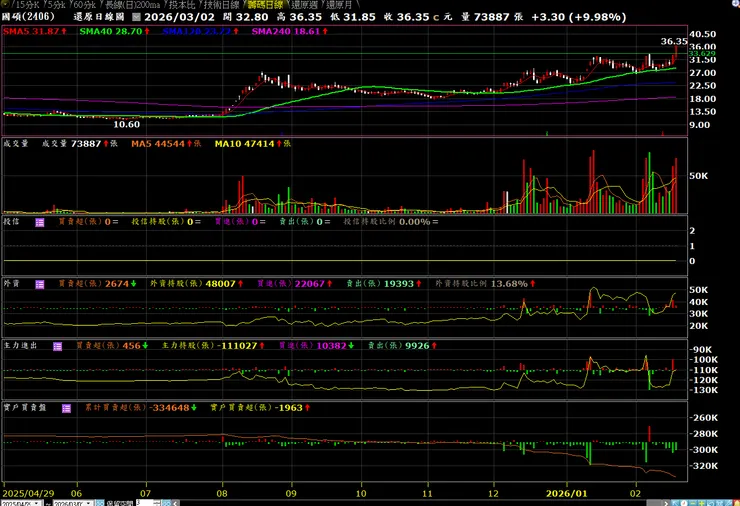740x506 pixels.
Task: Click the stepper arrows beside the 3 field
Action: point(157,503)
